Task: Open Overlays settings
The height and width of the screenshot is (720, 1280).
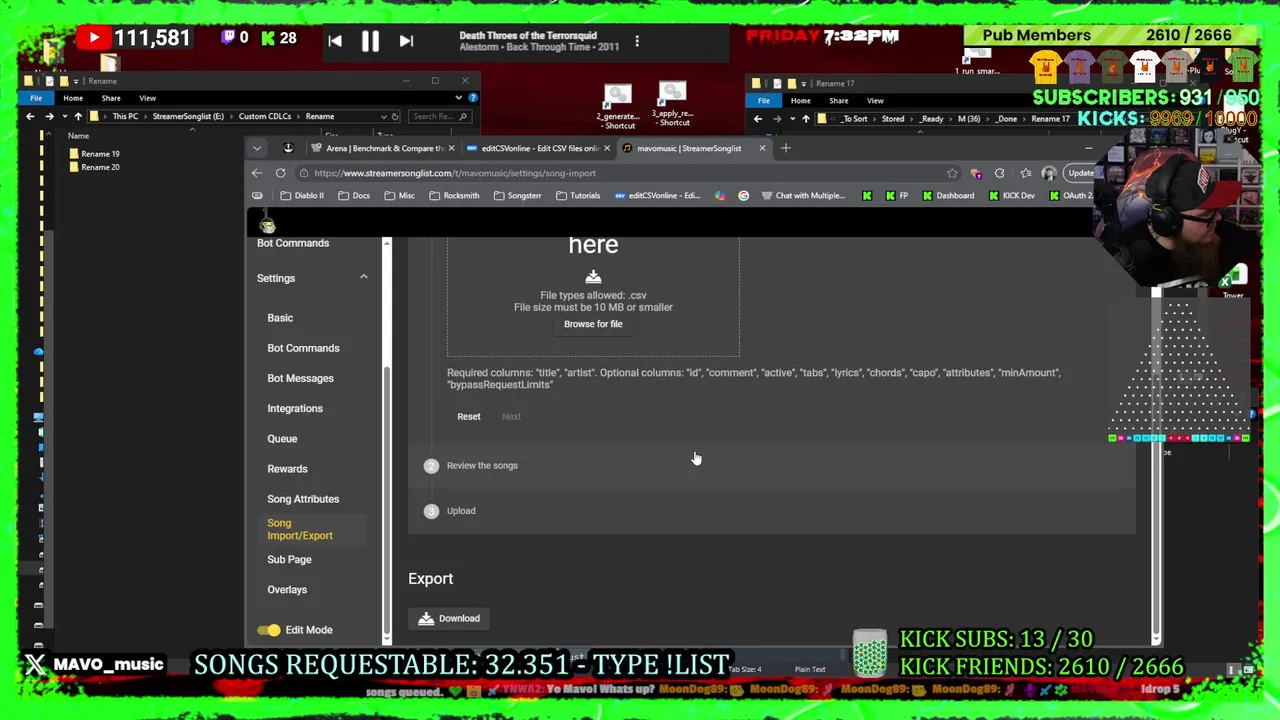Action: click(x=287, y=590)
